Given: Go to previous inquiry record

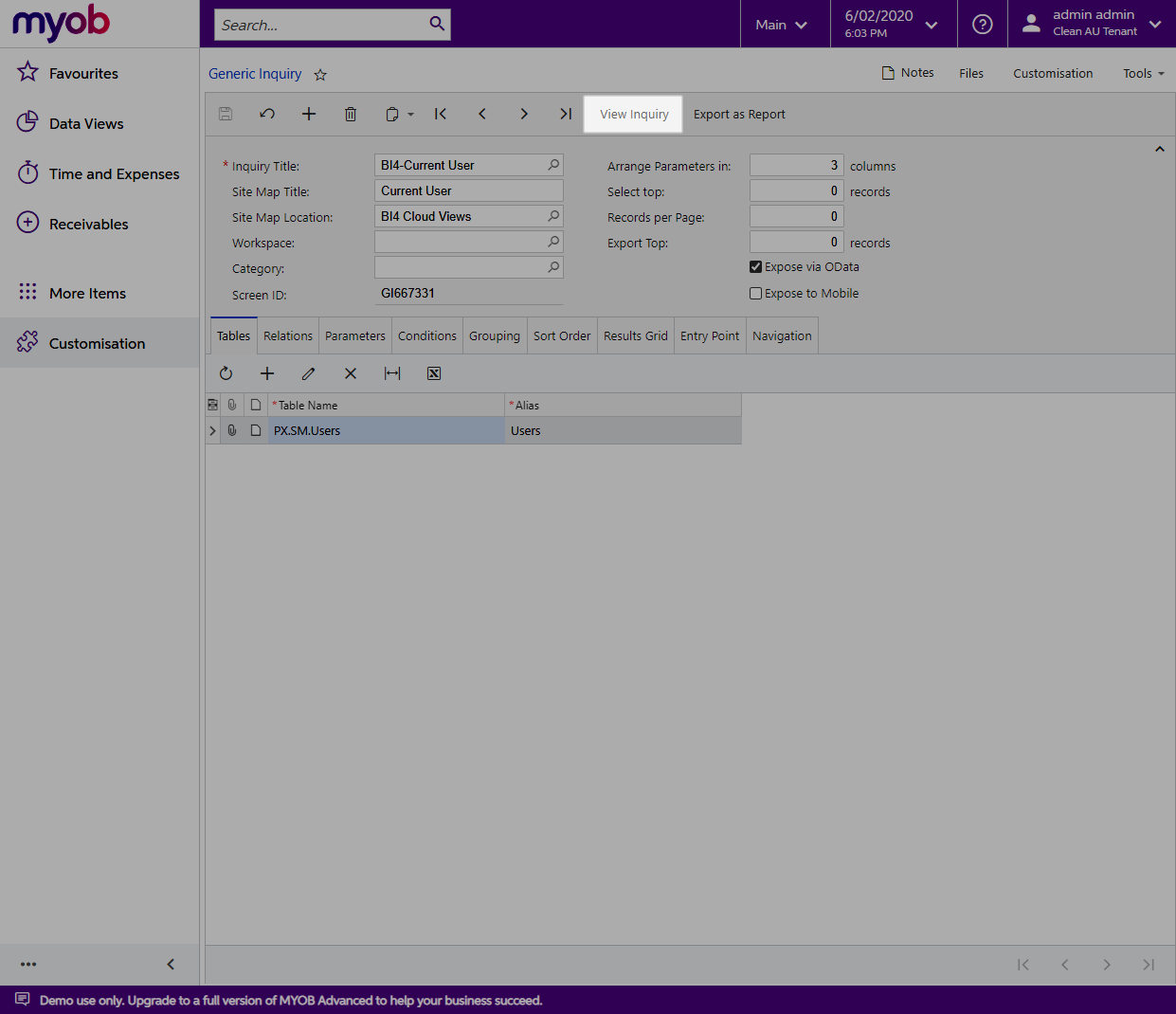Looking at the screenshot, I should pos(482,114).
